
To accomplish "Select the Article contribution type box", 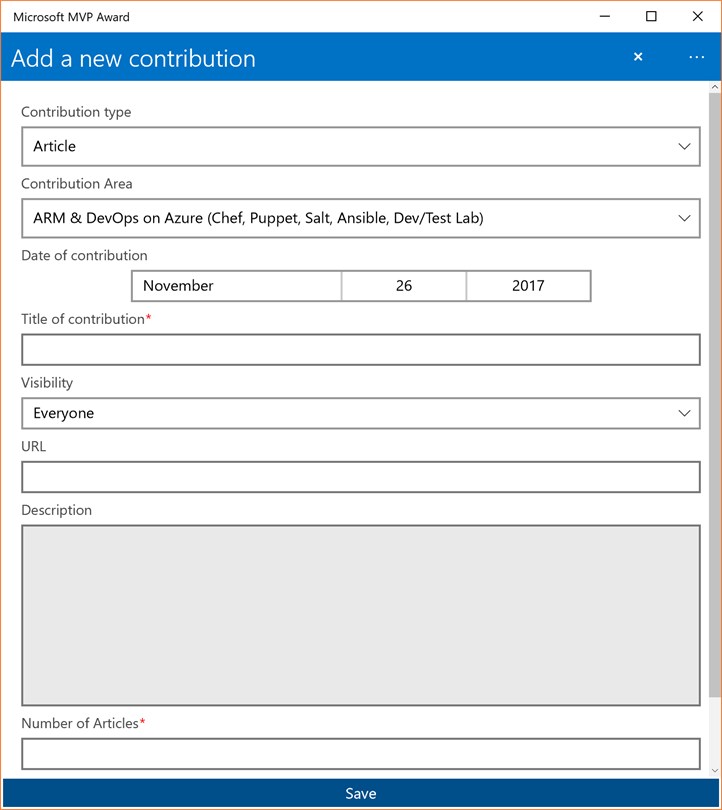I will click(360, 147).
